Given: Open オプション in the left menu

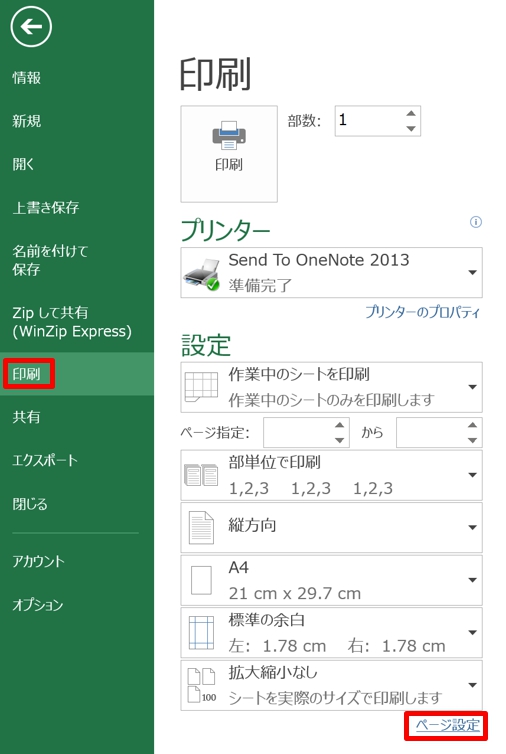Looking at the screenshot, I should [38, 604].
